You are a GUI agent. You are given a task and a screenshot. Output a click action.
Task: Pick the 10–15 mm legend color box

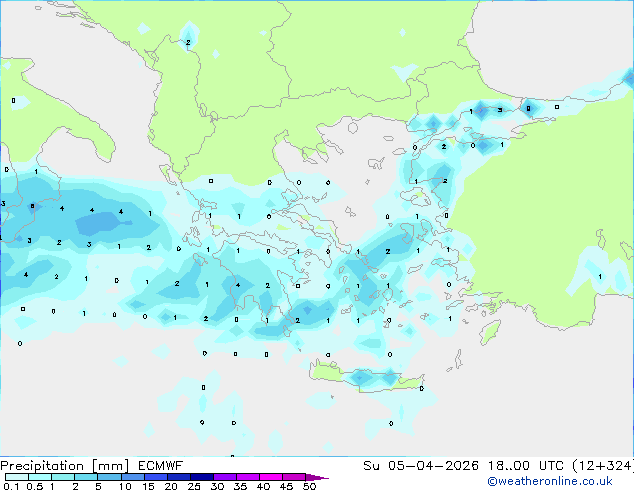click(x=133, y=477)
